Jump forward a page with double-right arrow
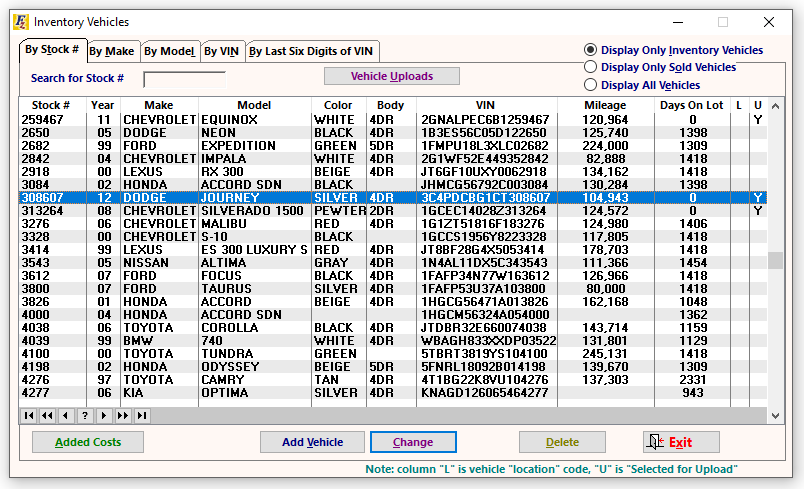This screenshot has height=489, width=804. pyautogui.click(x=123, y=416)
